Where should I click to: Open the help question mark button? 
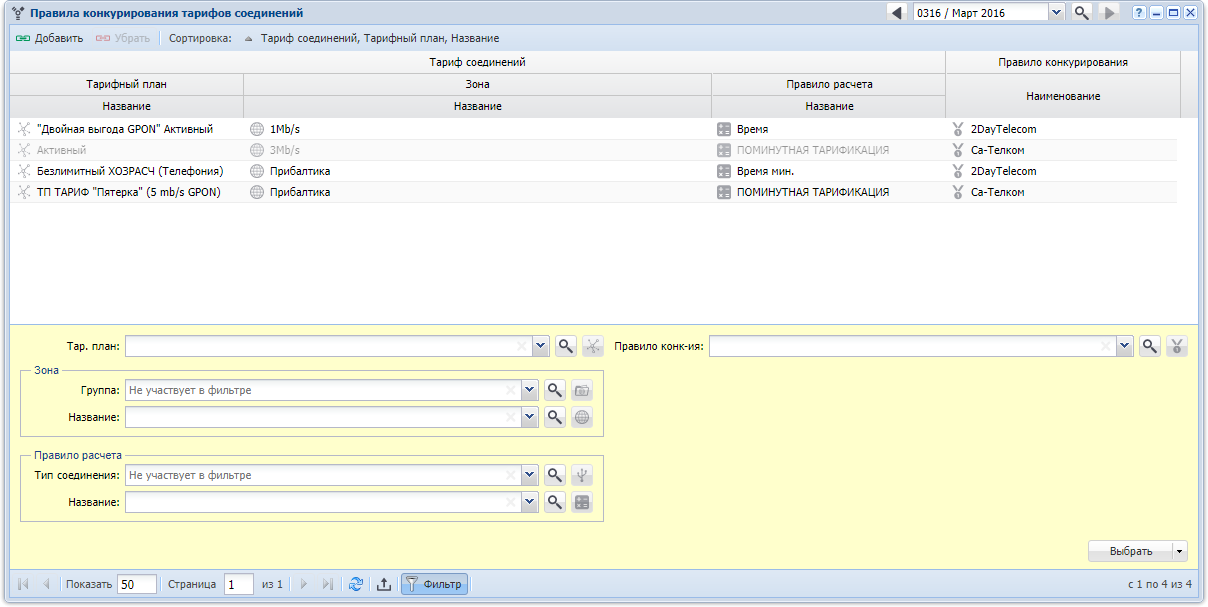[x=1139, y=13]
